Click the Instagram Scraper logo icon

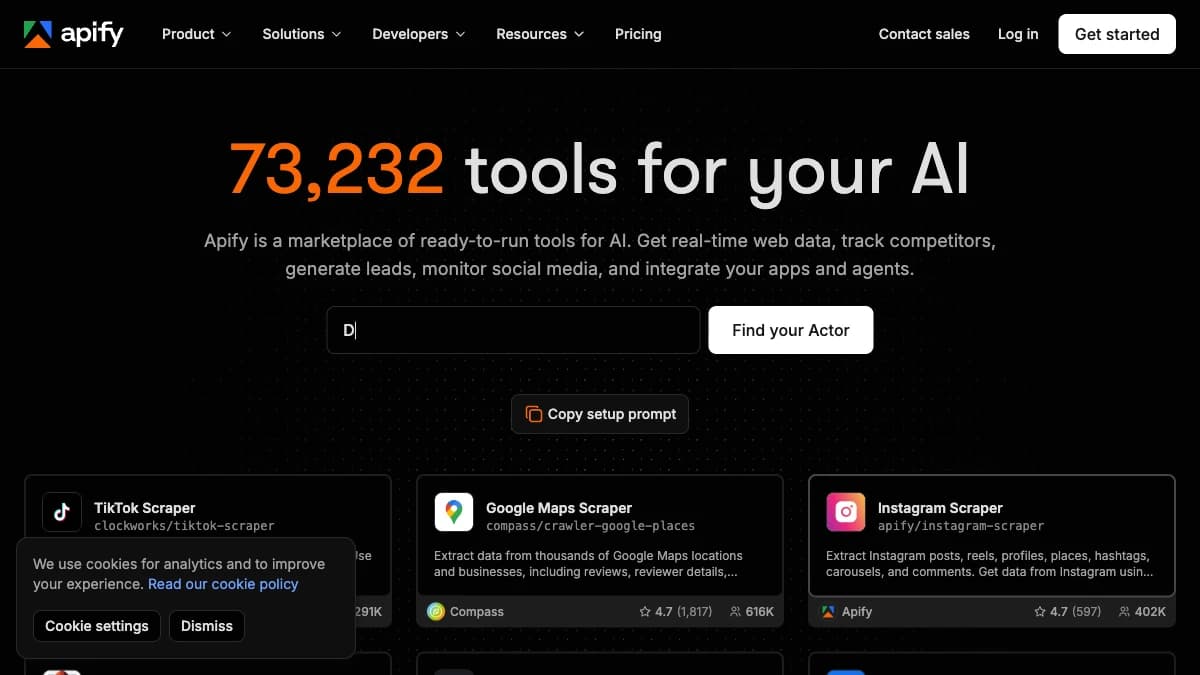point(846,512)
